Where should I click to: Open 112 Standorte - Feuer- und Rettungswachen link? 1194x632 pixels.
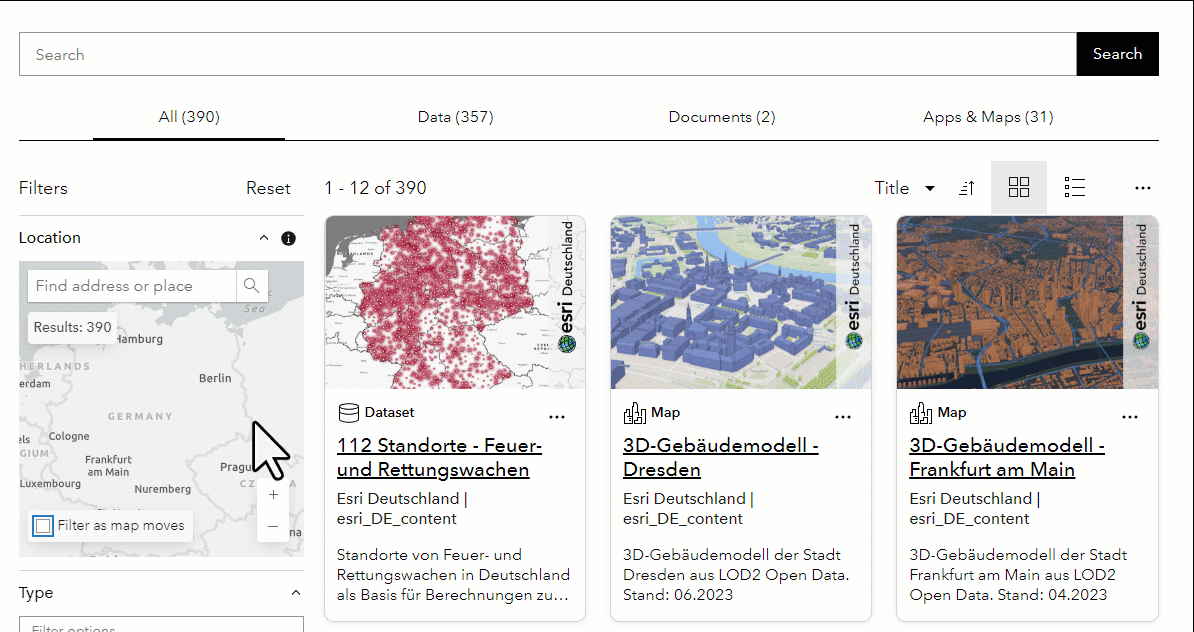coord(439,458)
